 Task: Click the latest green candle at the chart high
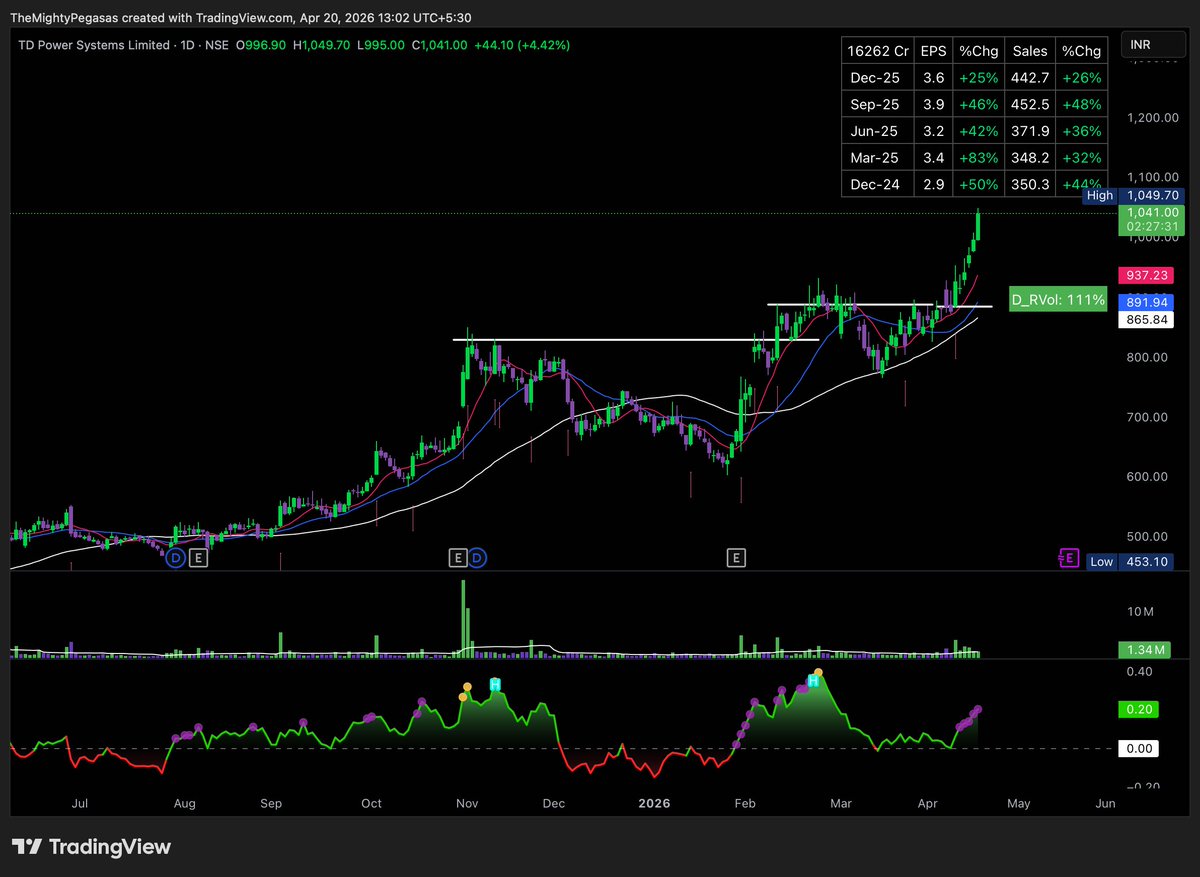coord(978,226)
